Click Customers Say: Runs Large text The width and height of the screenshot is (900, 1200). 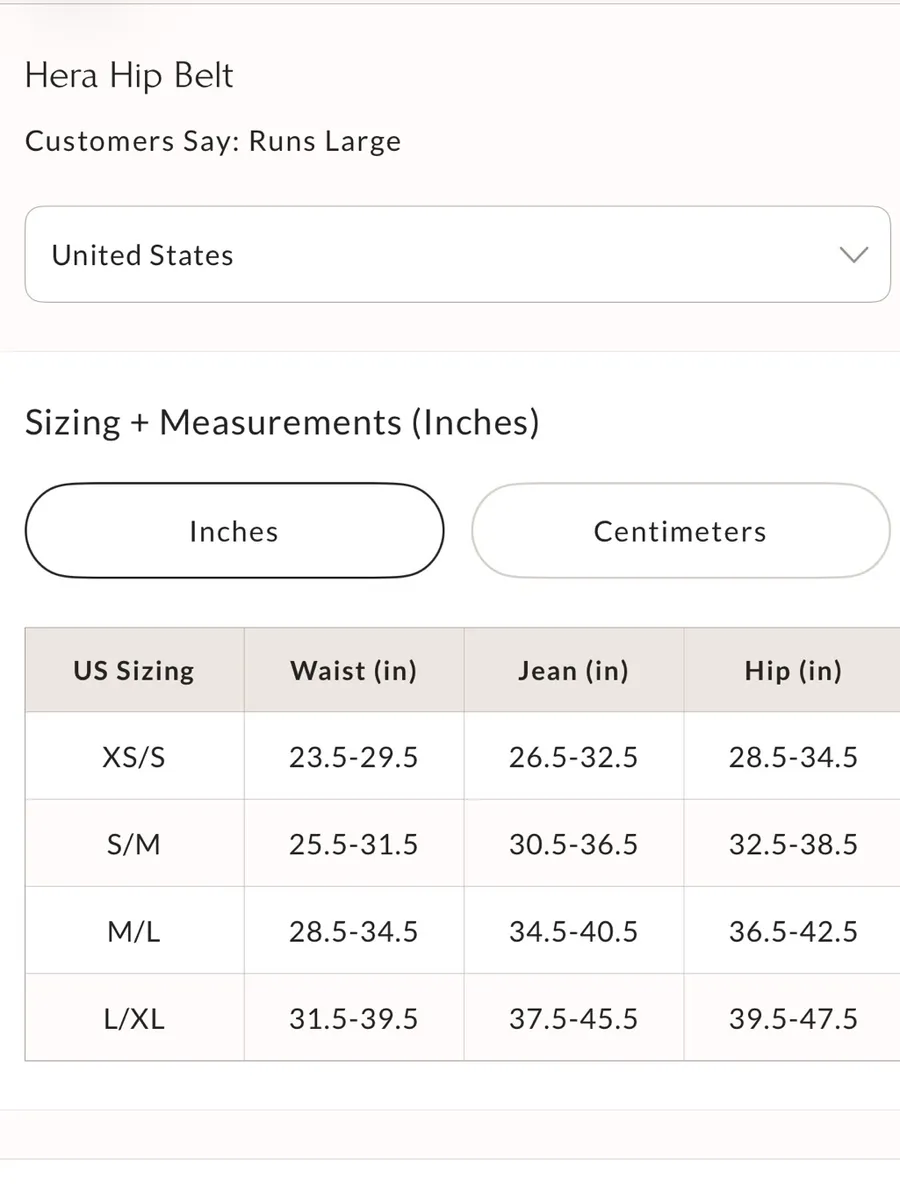[x=213, y=141]
